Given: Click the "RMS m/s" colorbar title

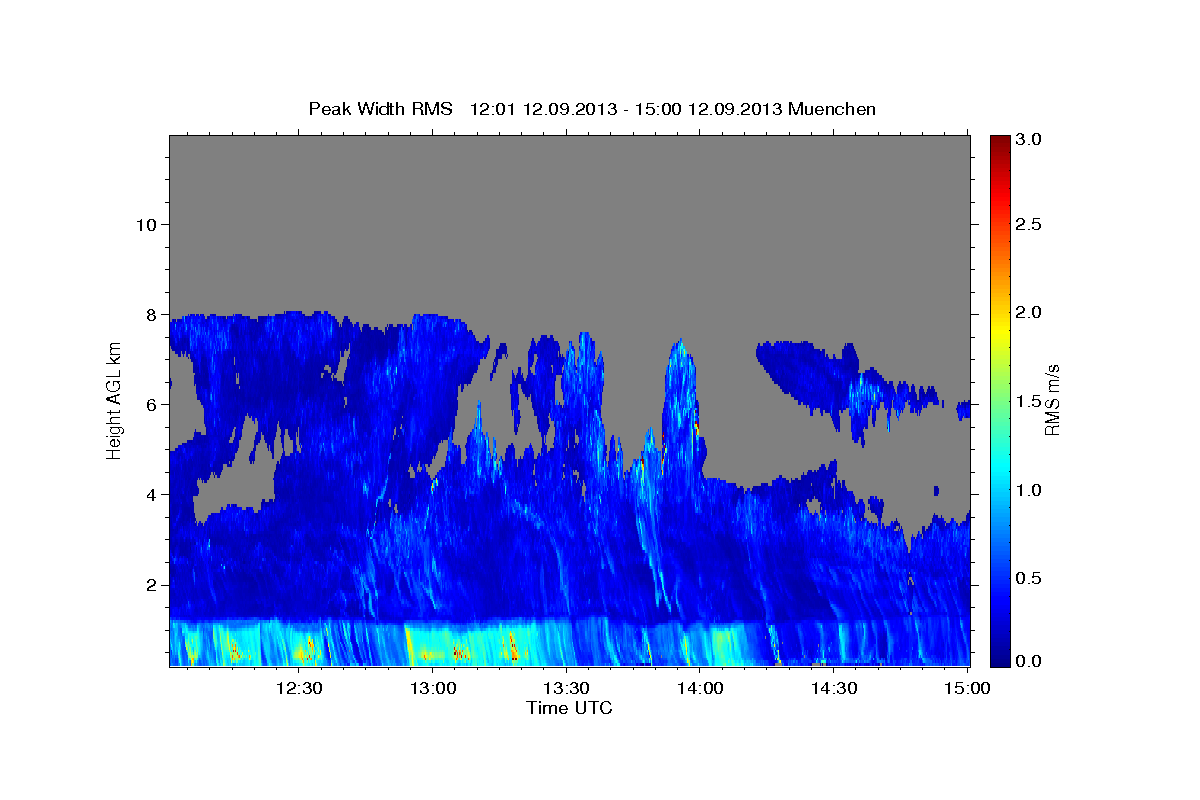Looking at the screenshot, I should (1052, 400).
